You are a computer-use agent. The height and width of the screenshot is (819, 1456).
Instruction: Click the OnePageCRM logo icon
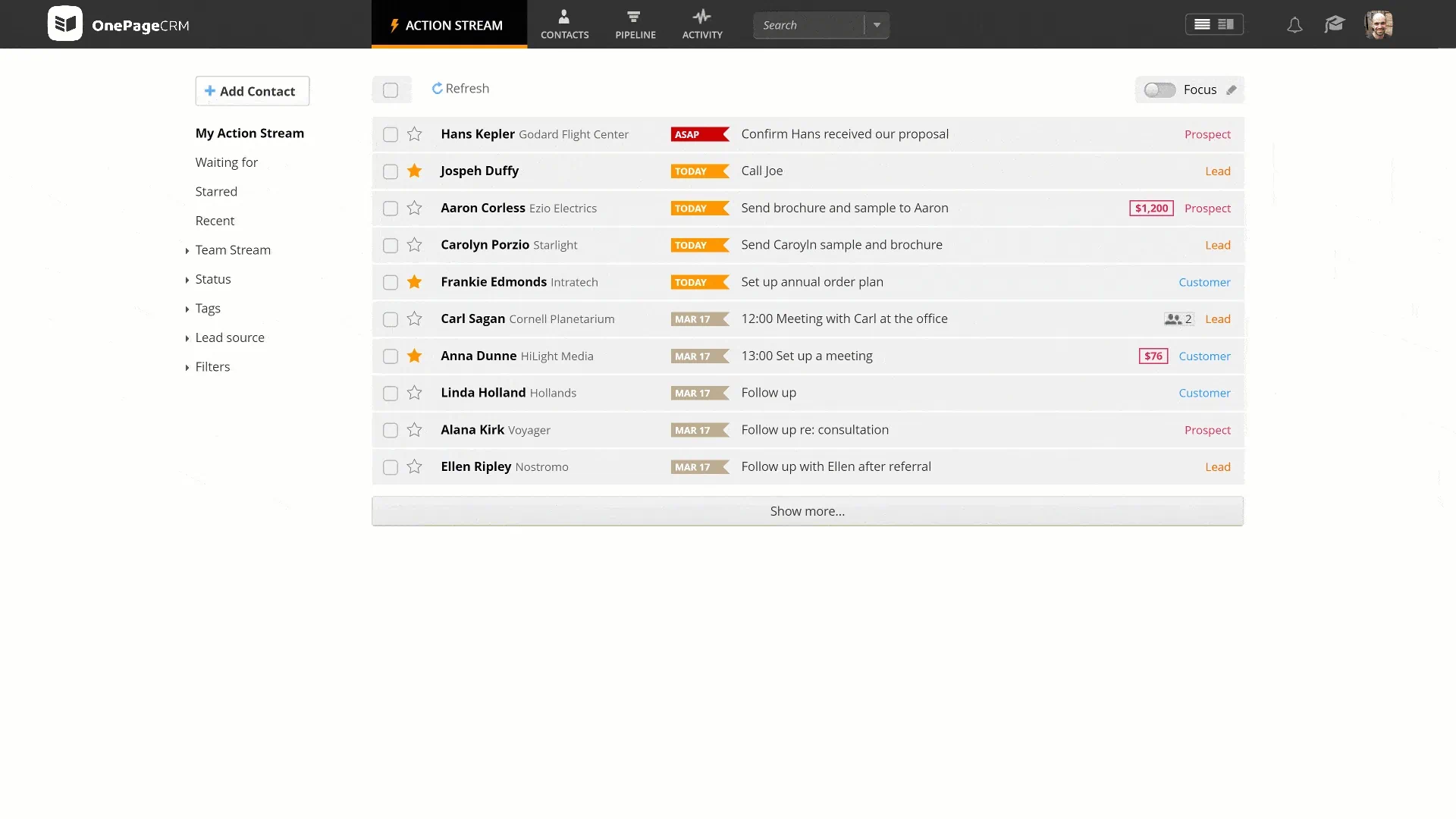pos(64,24)
